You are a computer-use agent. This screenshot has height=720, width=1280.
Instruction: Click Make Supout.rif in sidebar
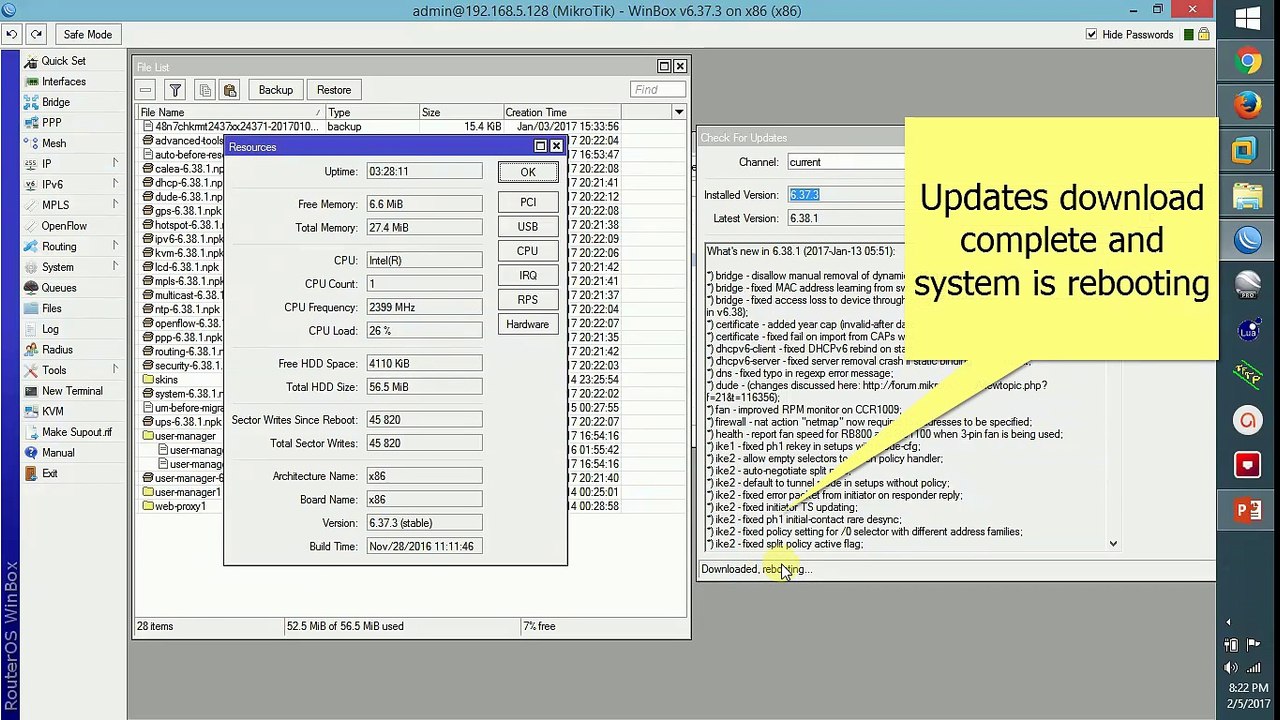pos(77,432)
